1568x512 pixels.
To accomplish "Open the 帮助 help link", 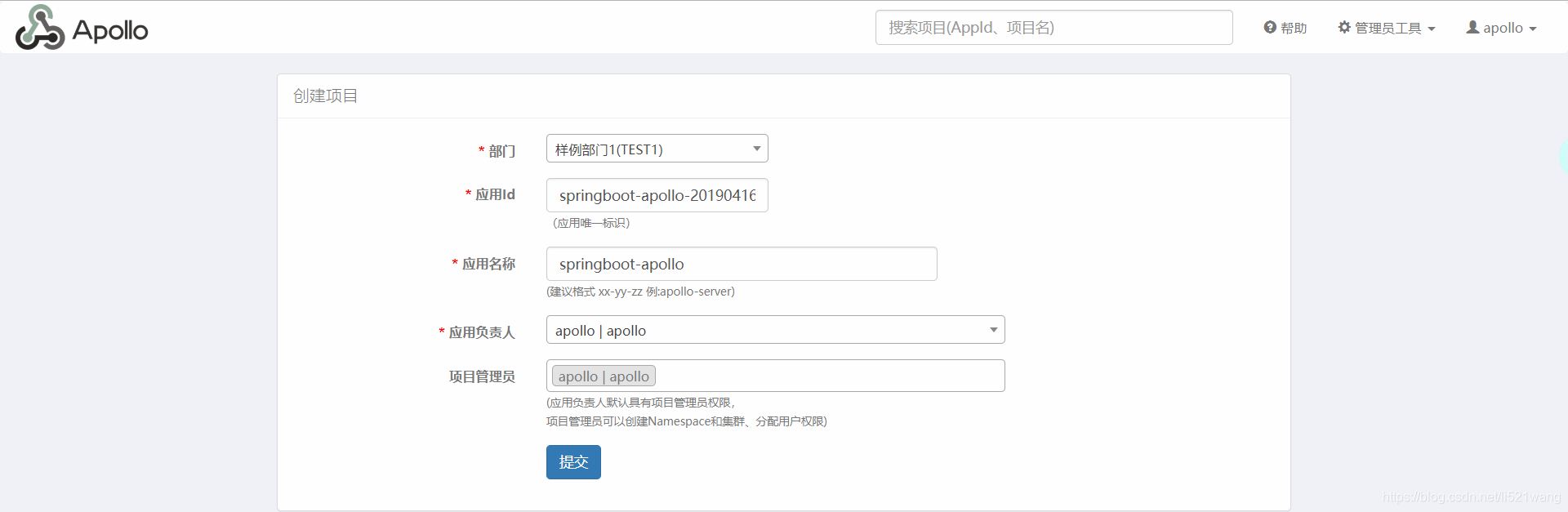I will click(x=1285, y=28).
